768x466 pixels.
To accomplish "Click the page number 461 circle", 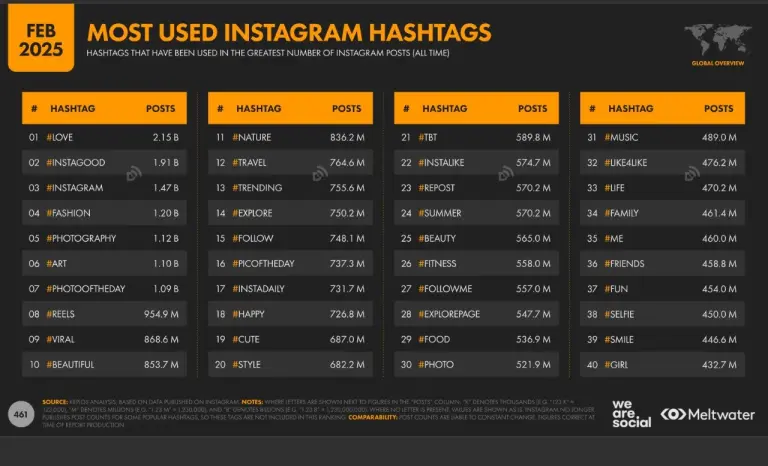I will click(21, 415).
